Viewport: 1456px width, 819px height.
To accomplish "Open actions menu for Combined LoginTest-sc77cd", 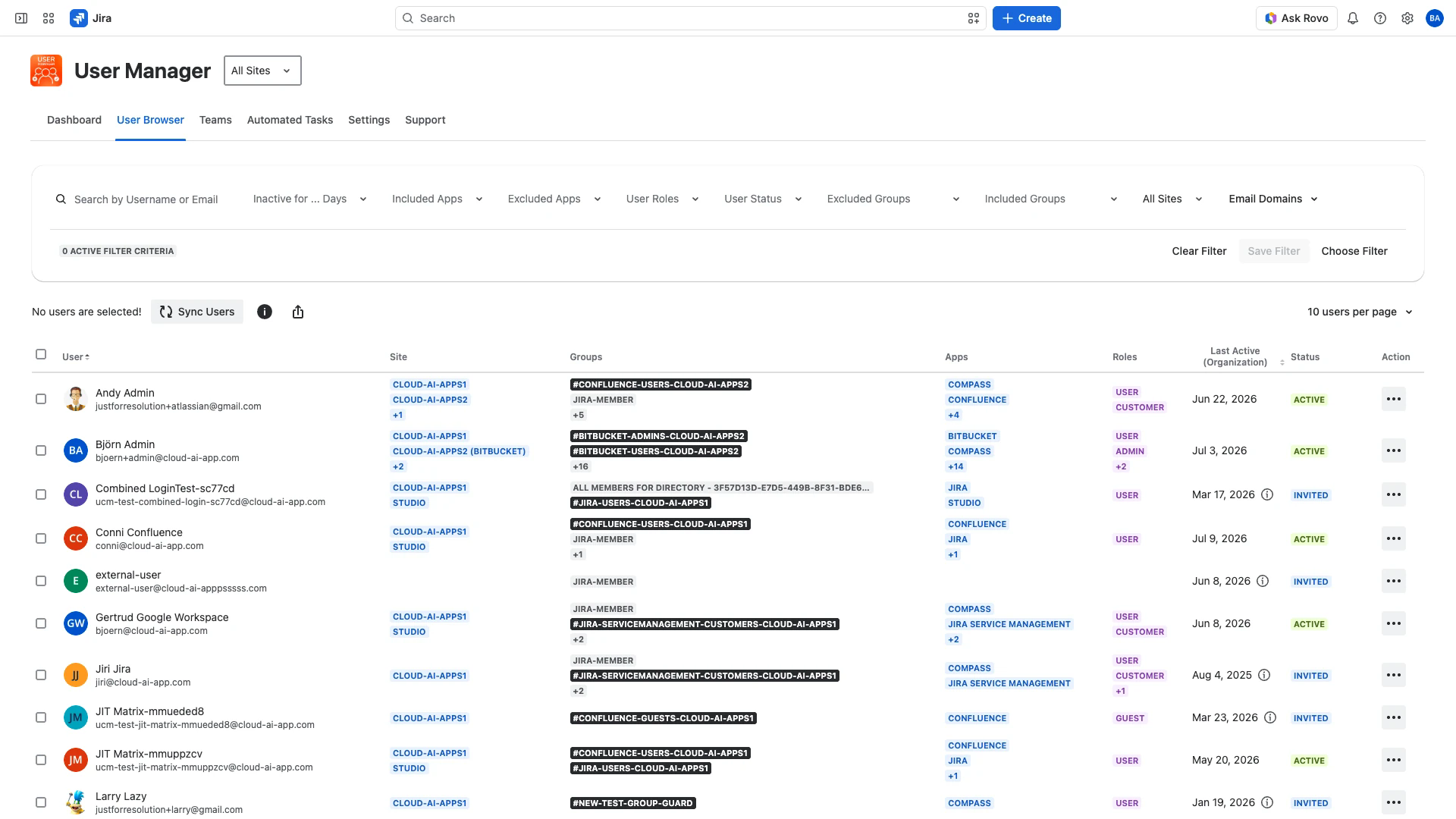I will [1394, 494].
